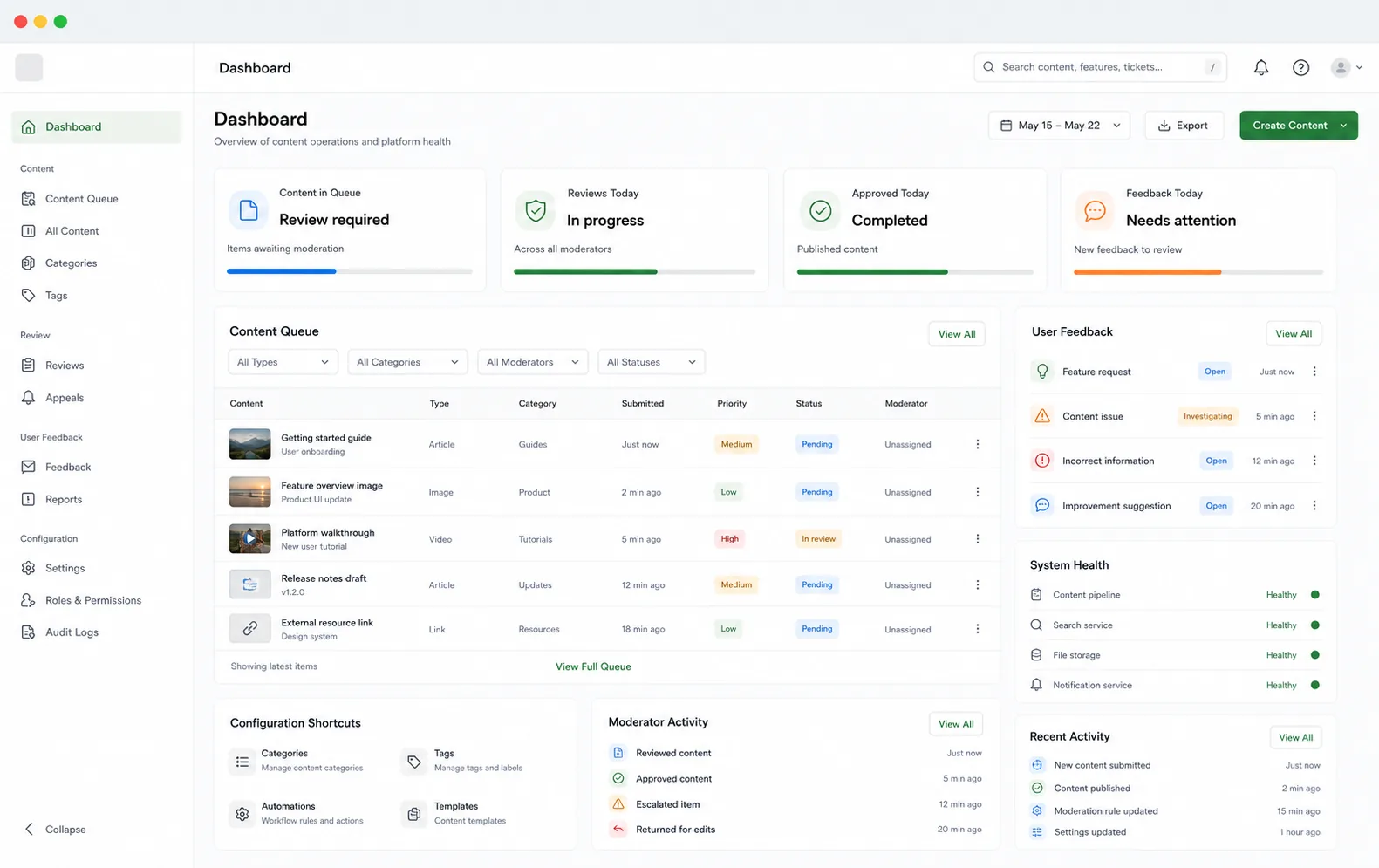
Task: Click the Content issue warning triangle icon
Action: click(1042, 416)
